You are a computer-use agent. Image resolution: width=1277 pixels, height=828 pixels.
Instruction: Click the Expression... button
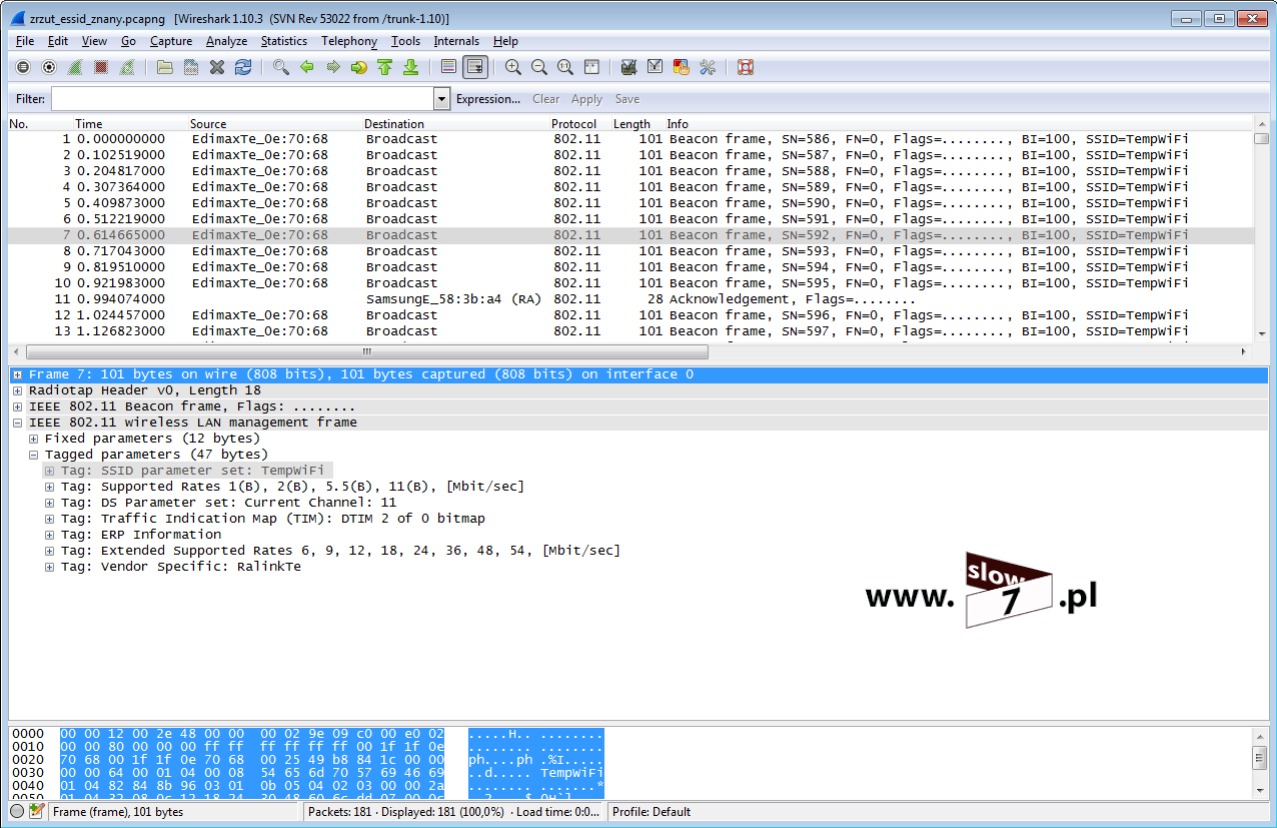pos(488,99)
